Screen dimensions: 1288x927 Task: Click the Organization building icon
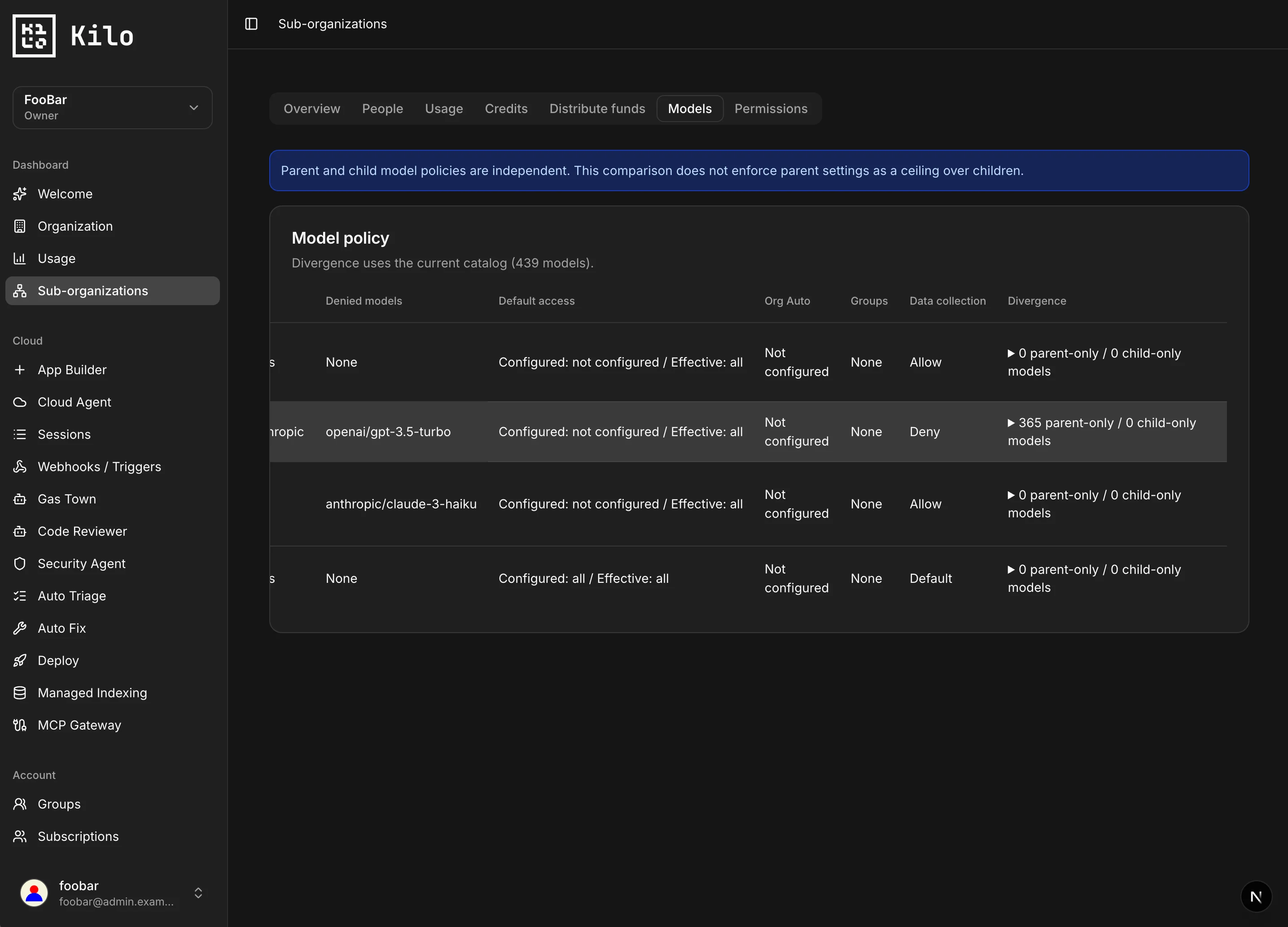pyautogui.click(x=20, y=226)
